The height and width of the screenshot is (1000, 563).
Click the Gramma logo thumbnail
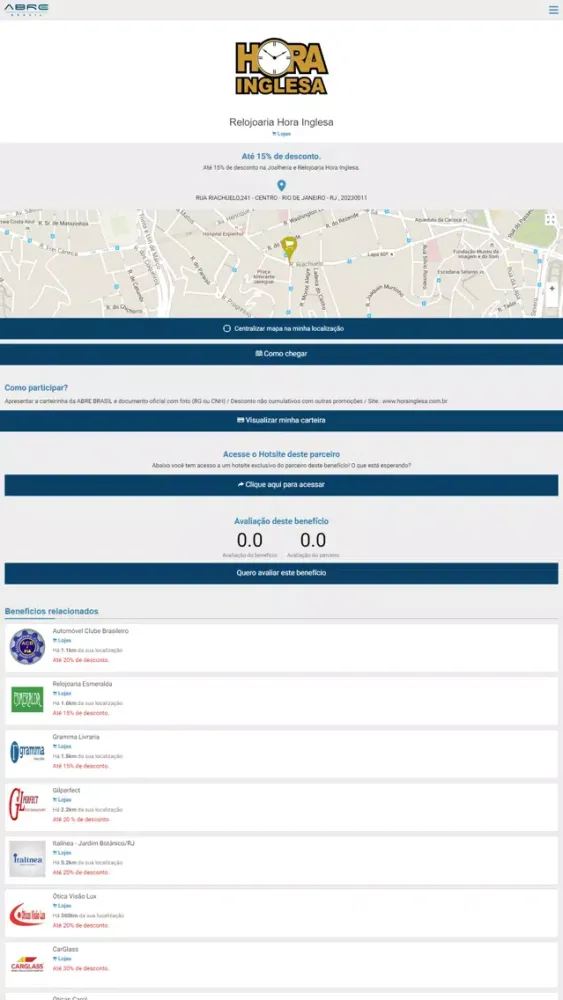click(x=27, y=753)
